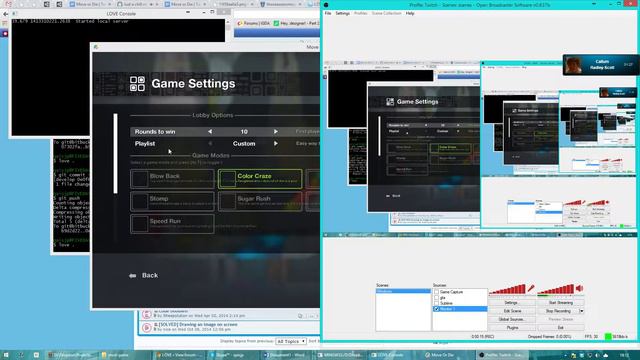The height and width of the screenshot is (360, 640).
Task: Click the Edit Scene button
Action: [x=511, y=311]
